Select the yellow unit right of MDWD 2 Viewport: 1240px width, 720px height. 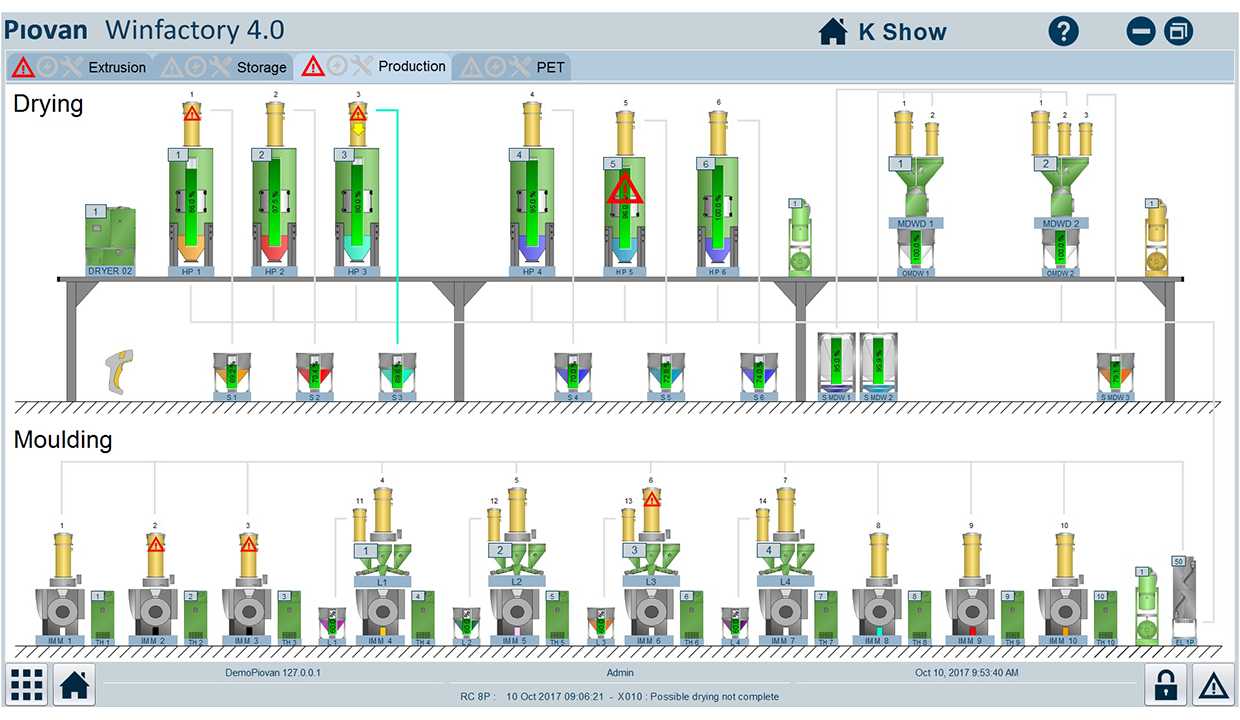1156,238
